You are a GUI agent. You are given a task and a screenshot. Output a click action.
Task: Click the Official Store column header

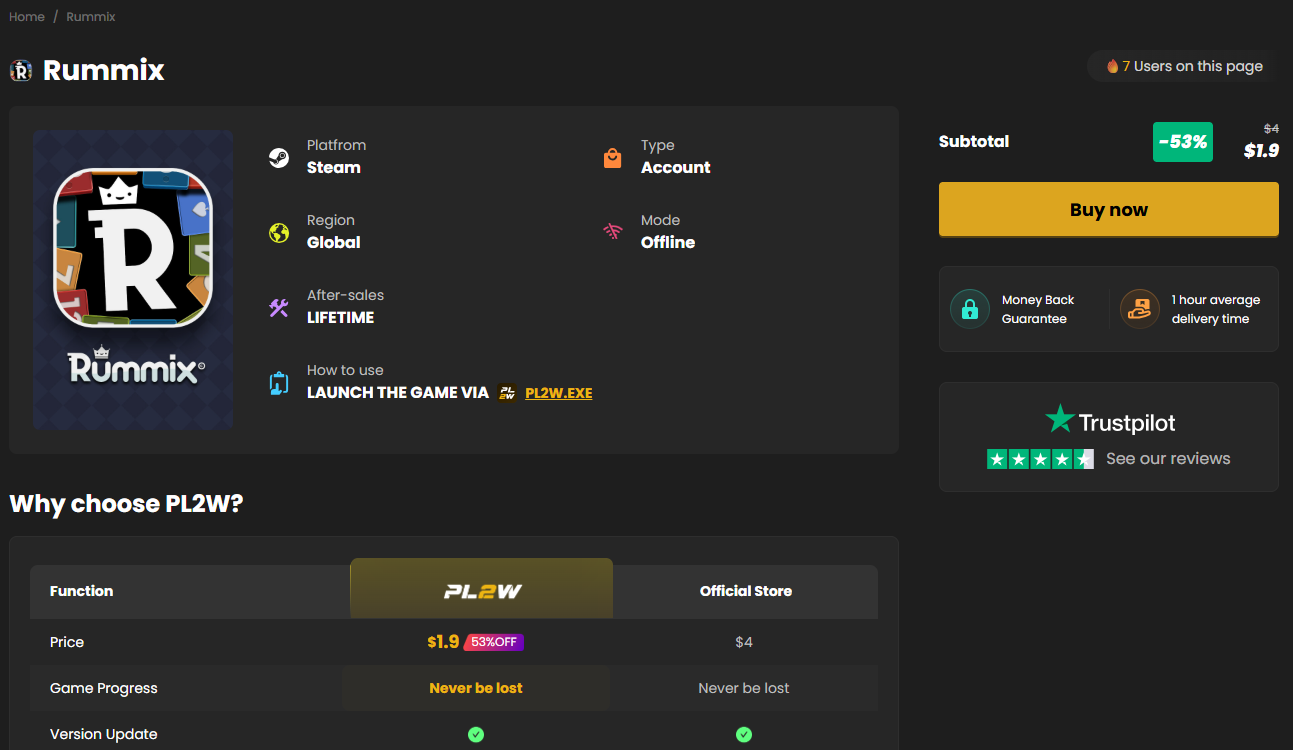[746, 591]
